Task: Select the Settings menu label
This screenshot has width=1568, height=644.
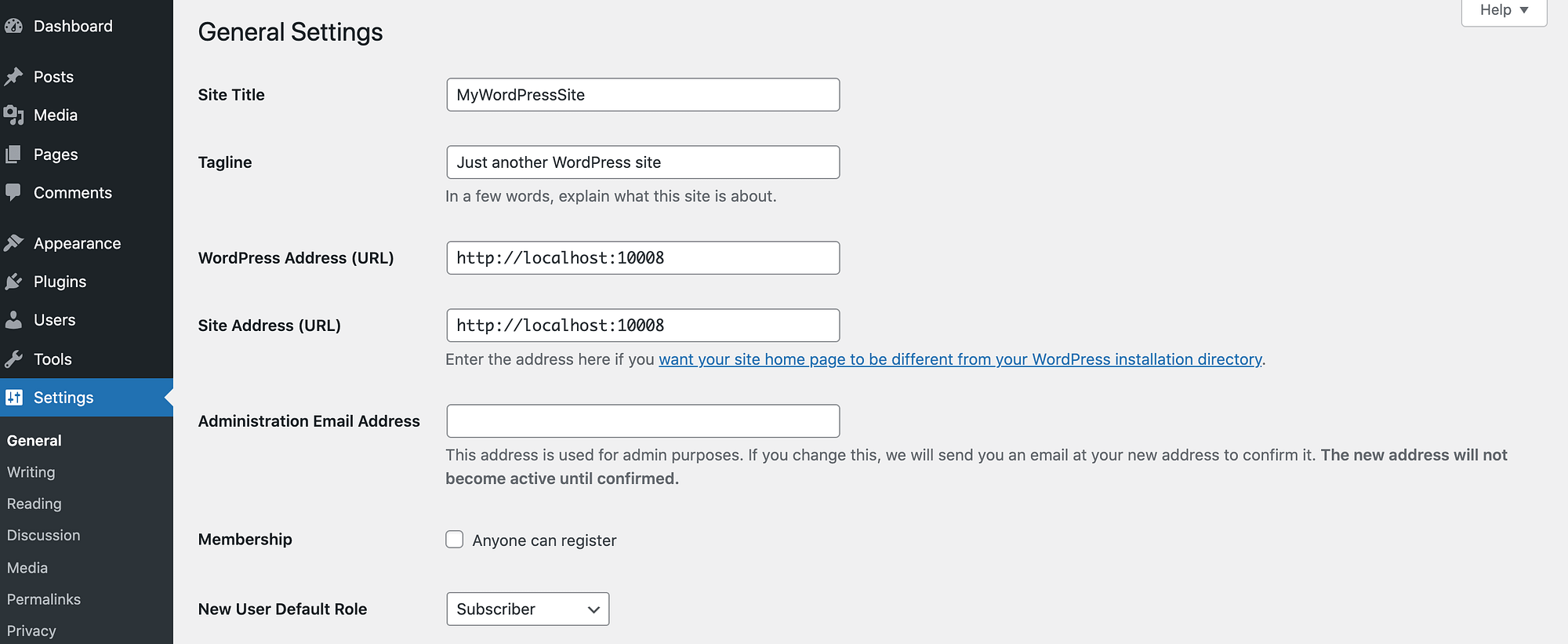Action: tap(64, 398)
